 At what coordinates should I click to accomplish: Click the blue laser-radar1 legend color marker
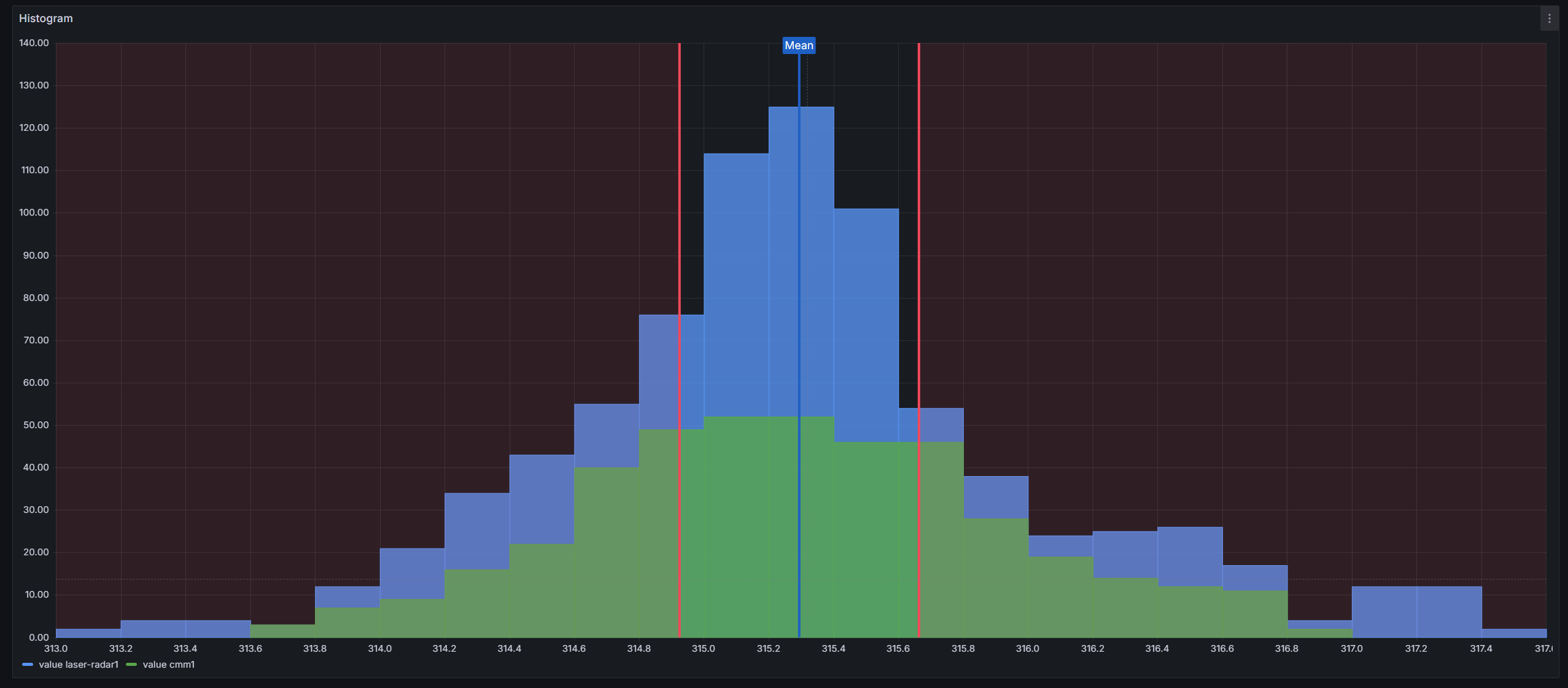pyautogui.click(x=28, y=665)
